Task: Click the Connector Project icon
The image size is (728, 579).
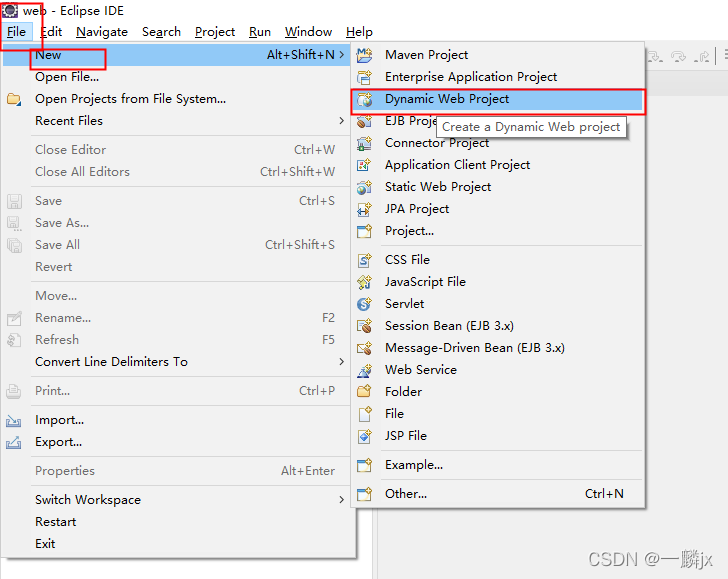Action: click(x=364, y=143)
